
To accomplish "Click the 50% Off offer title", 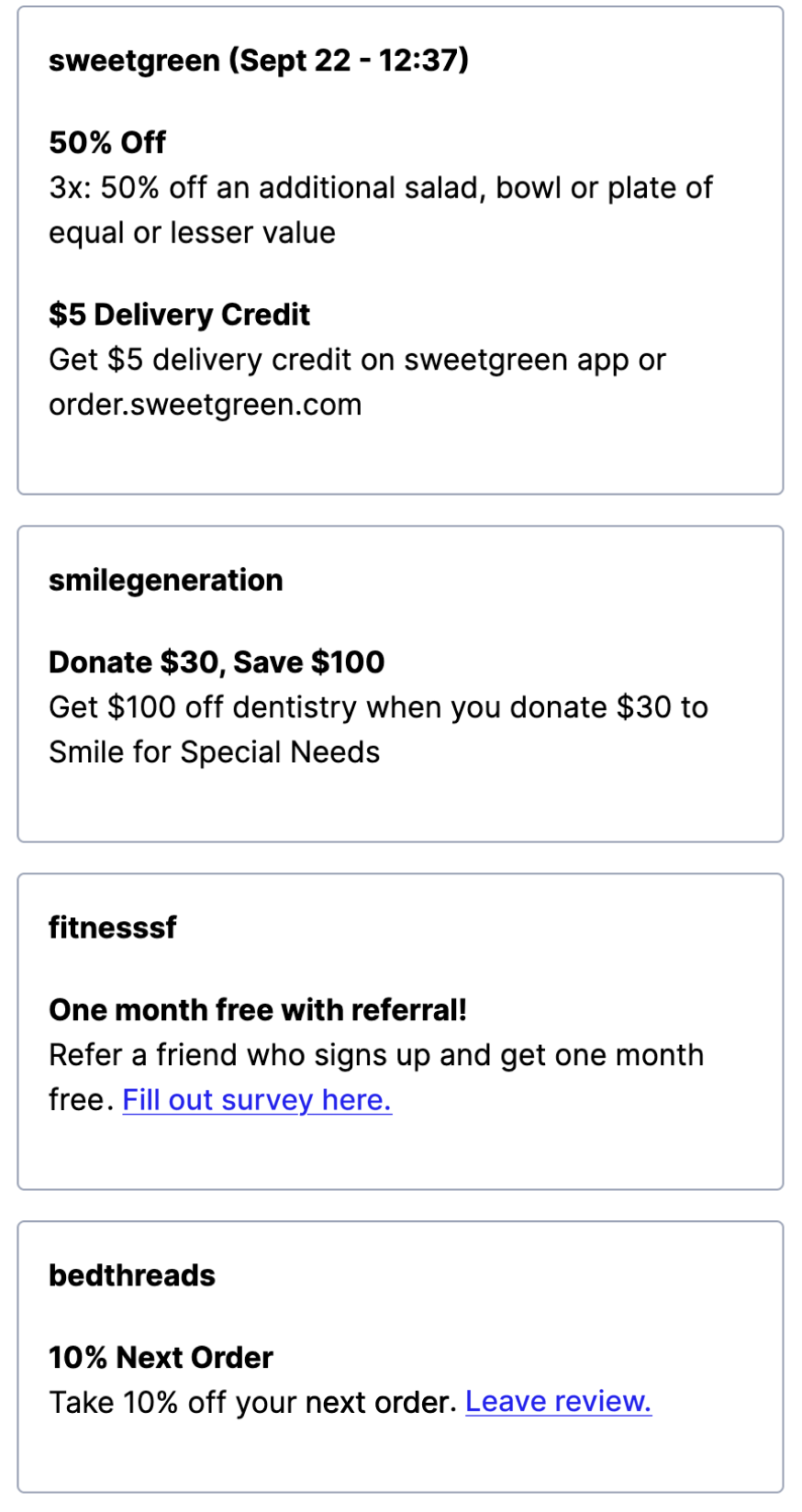I will point(107,143).
